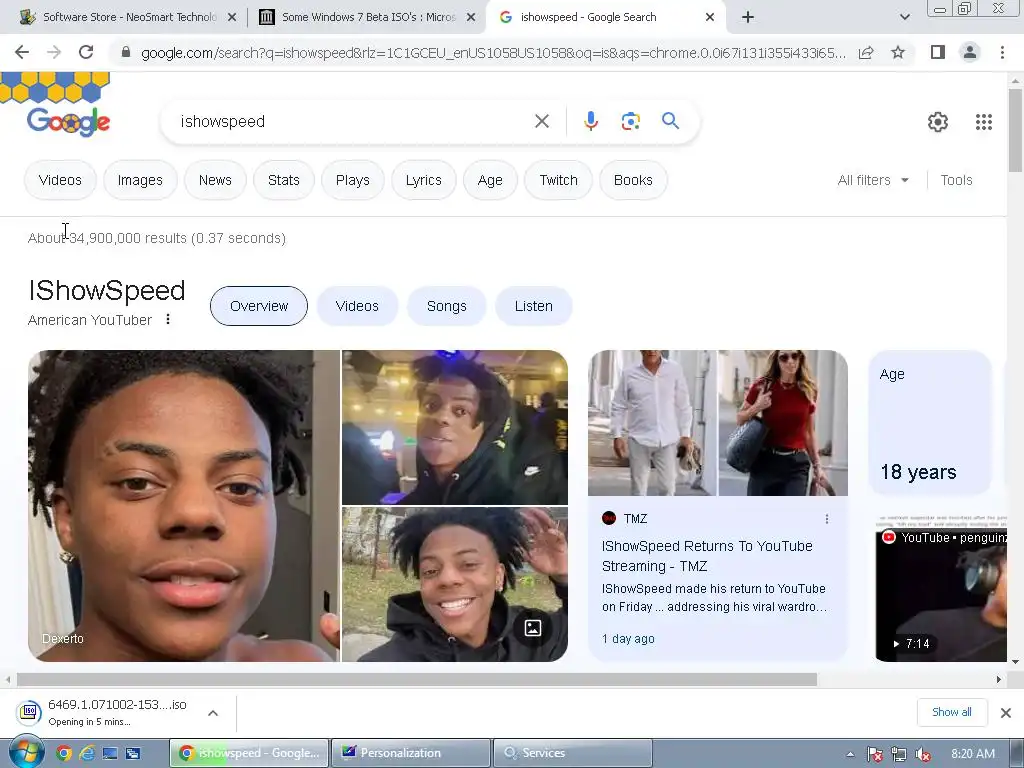Image resolution: width=1024 pixels, height=768 pixels.
Task: Open the large Dexerto photo of IShowSpeed
Action: 184,506
